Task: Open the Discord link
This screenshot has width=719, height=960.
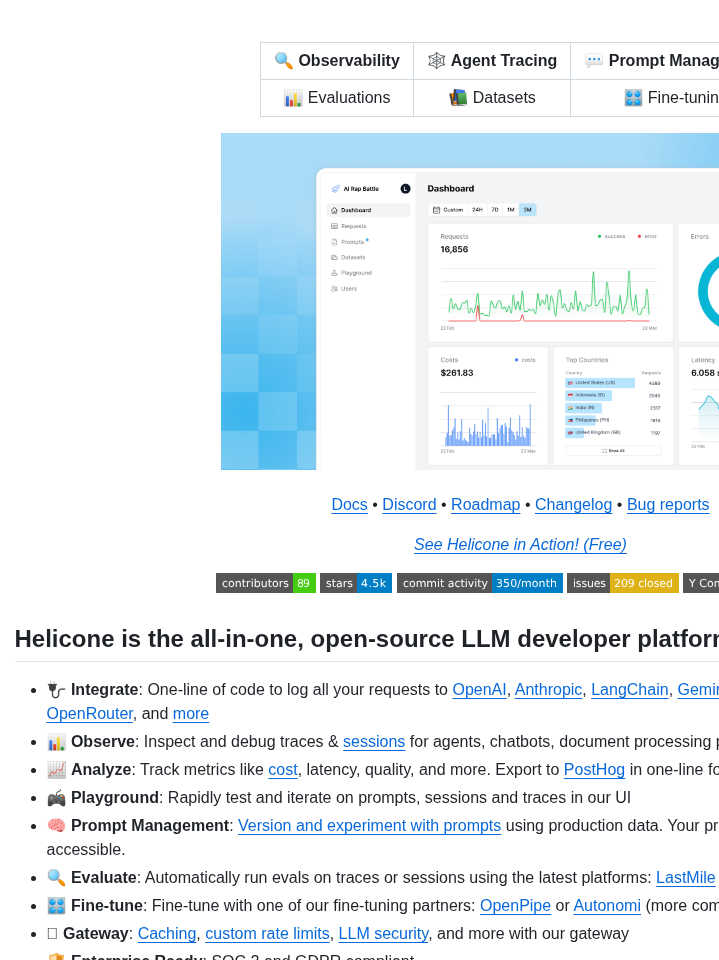Action: point(409,504)
